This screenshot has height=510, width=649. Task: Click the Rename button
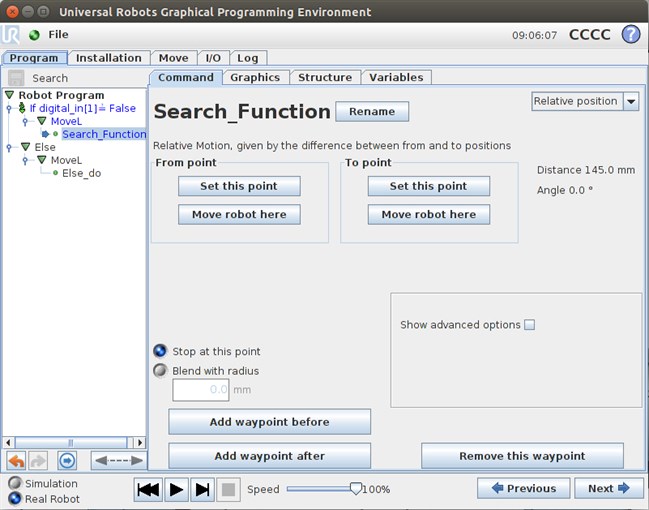pyautogui.click(x=372, y=111)
